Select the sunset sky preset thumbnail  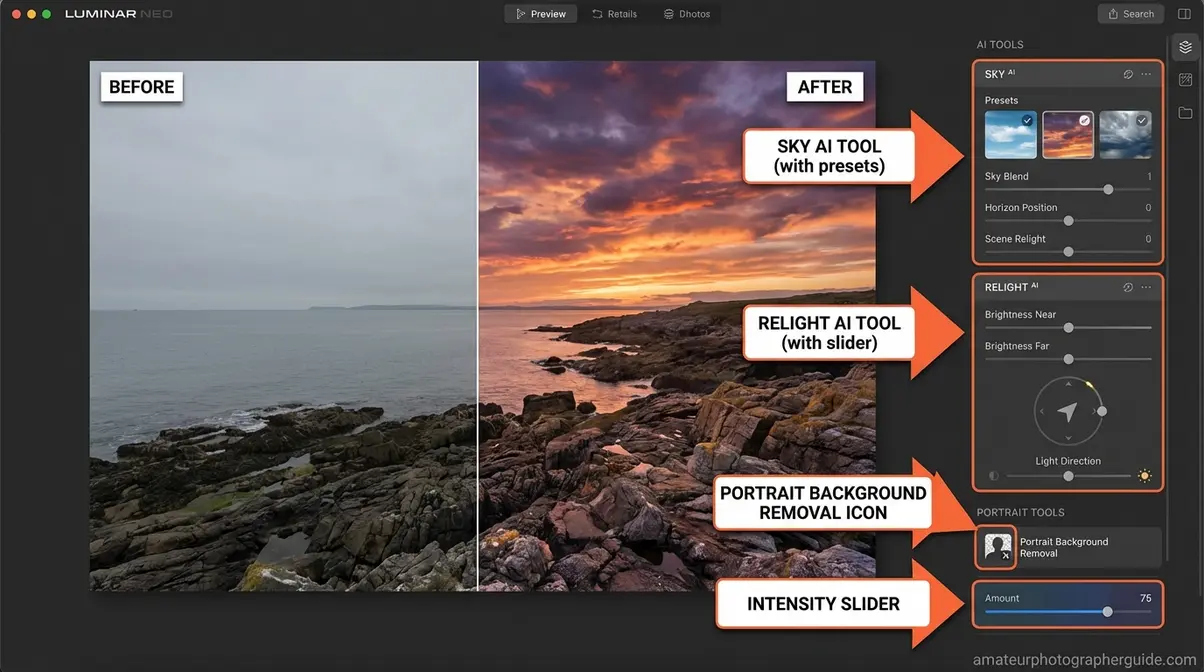point(1068,135)
